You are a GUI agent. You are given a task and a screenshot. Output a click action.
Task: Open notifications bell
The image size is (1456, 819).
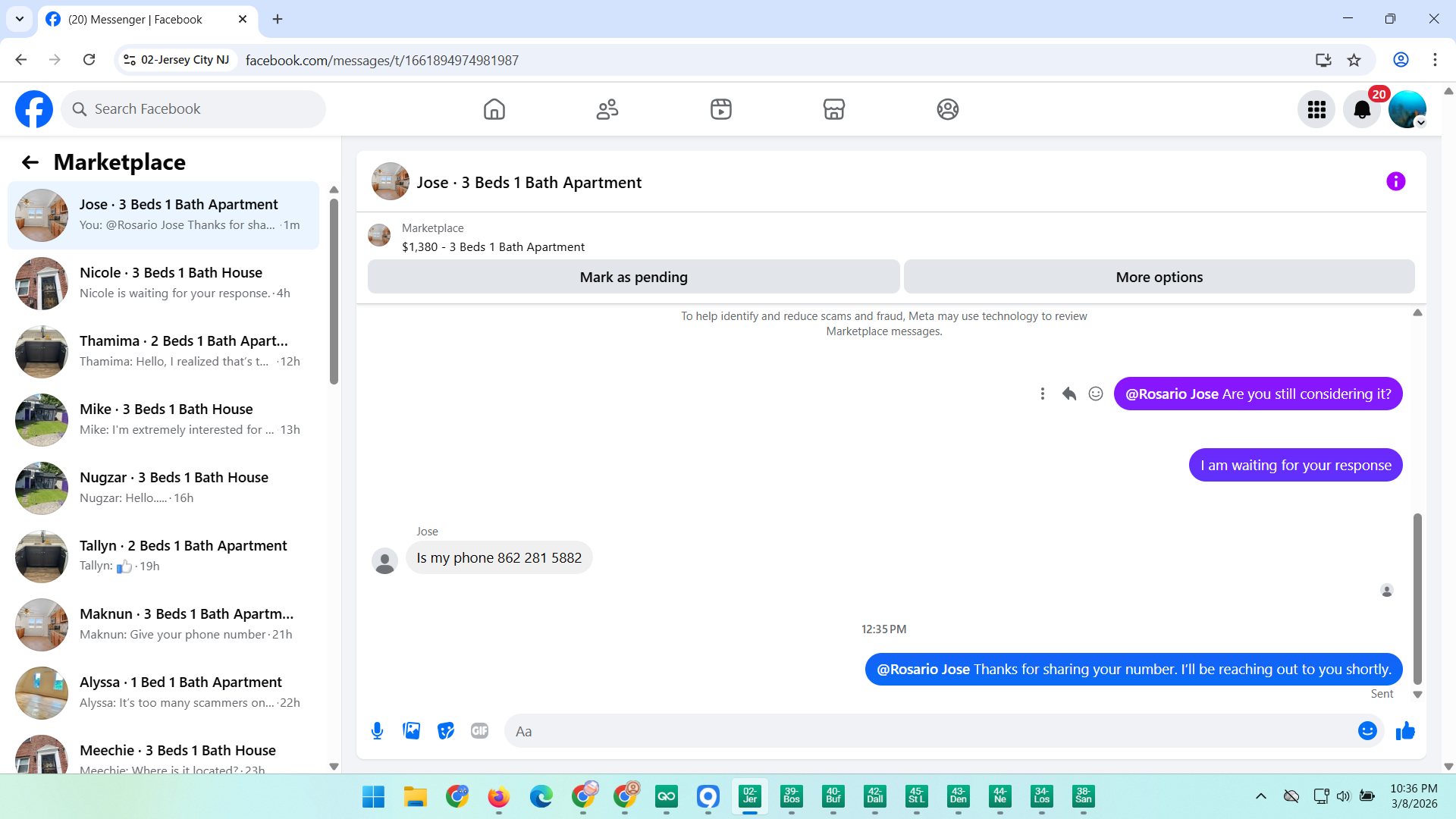(1362, 110)
